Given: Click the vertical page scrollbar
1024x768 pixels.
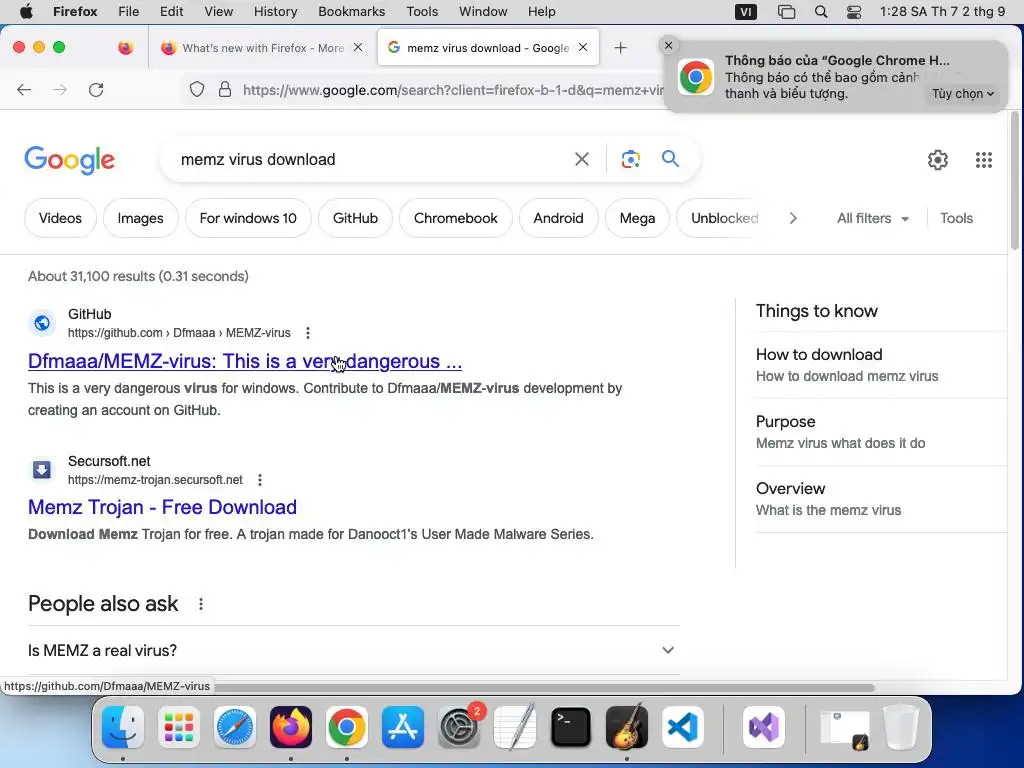Looking at the screenshot, I should tap(1014, 180).
